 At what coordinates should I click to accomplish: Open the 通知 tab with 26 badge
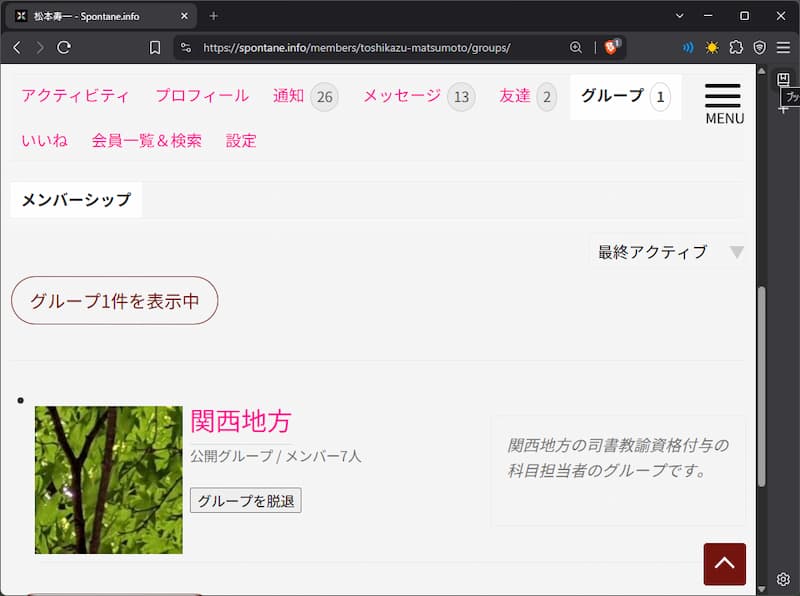pyautogui.click(x=305, y=96)
